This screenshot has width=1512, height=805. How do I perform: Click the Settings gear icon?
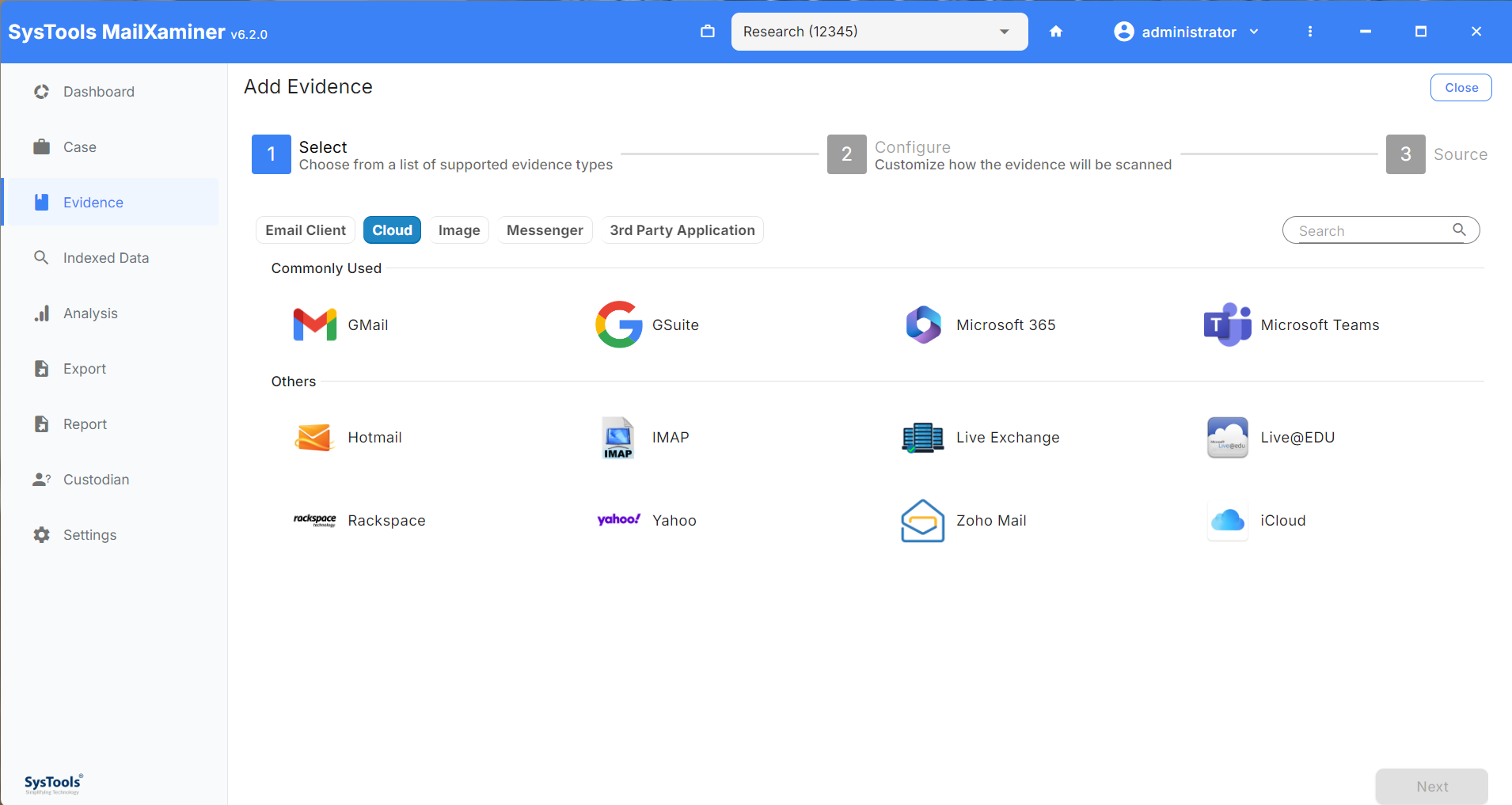click(x=41, y=535)
